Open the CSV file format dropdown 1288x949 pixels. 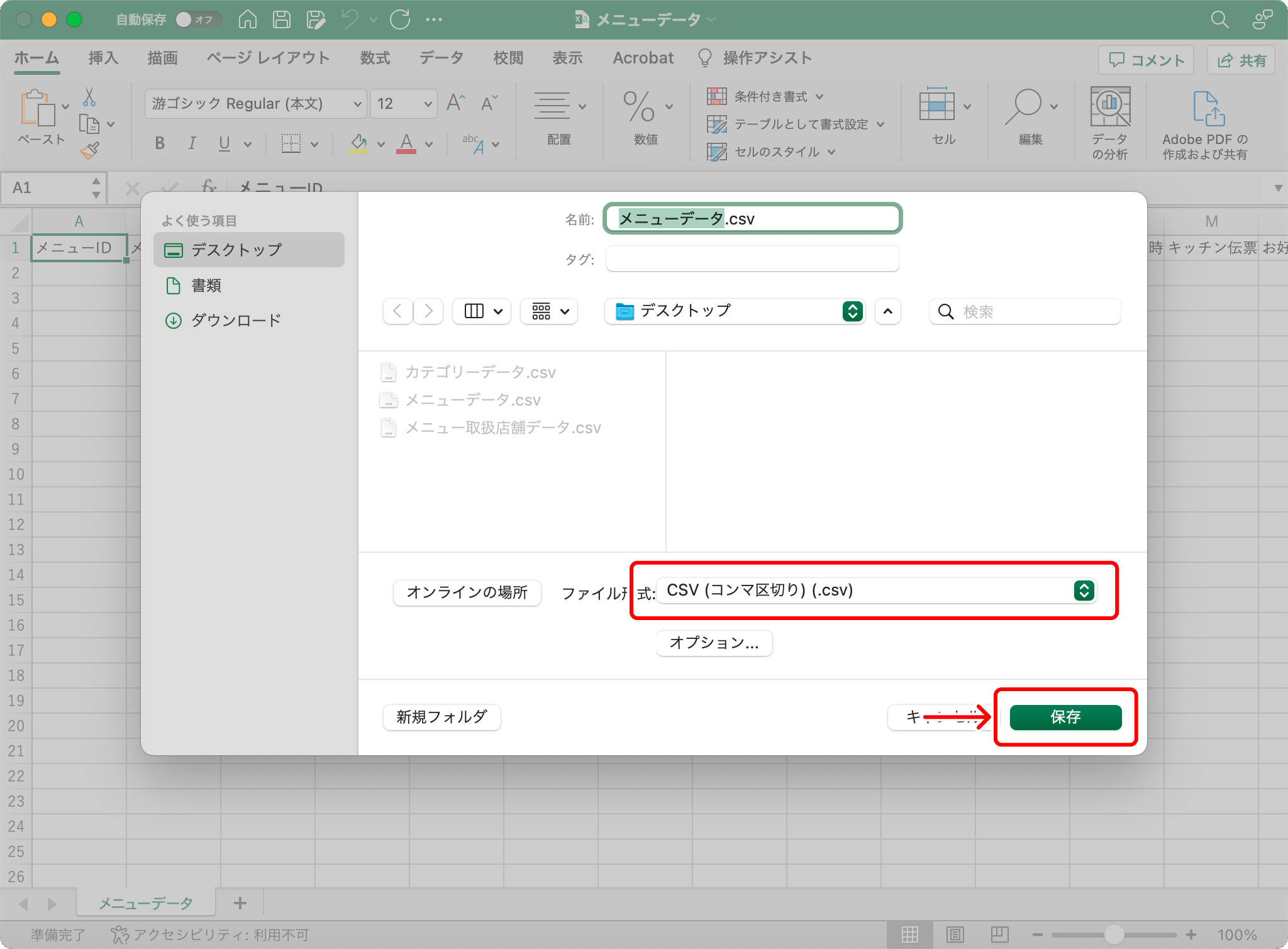(x=876, y=591)
